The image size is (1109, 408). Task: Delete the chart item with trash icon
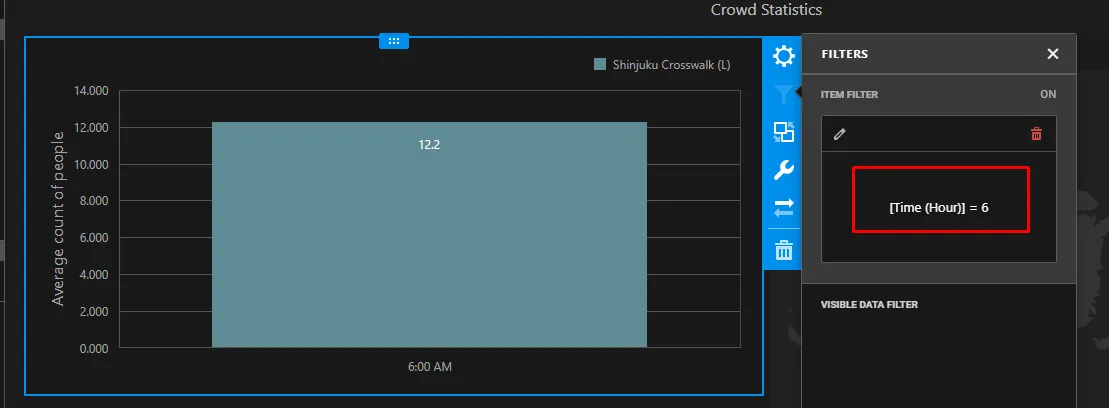click(783, 250)
